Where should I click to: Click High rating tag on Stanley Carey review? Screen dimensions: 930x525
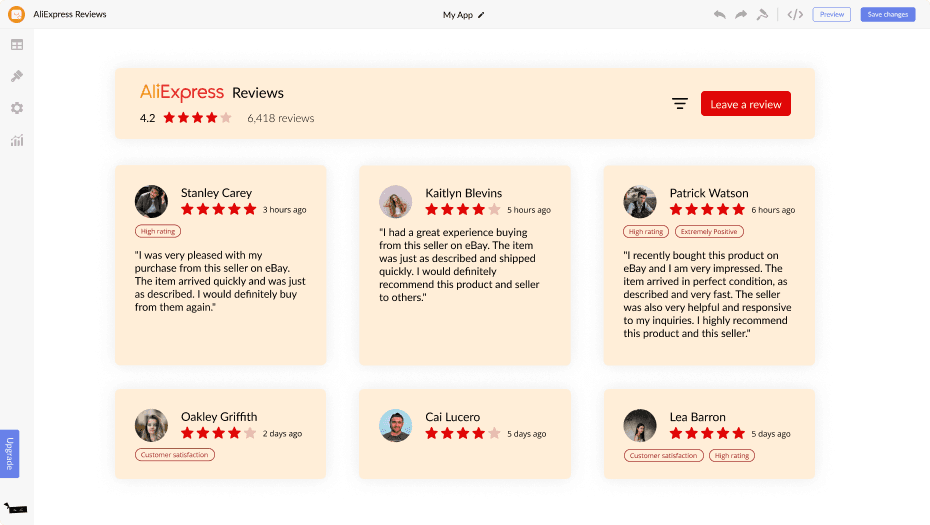(158, 231)
